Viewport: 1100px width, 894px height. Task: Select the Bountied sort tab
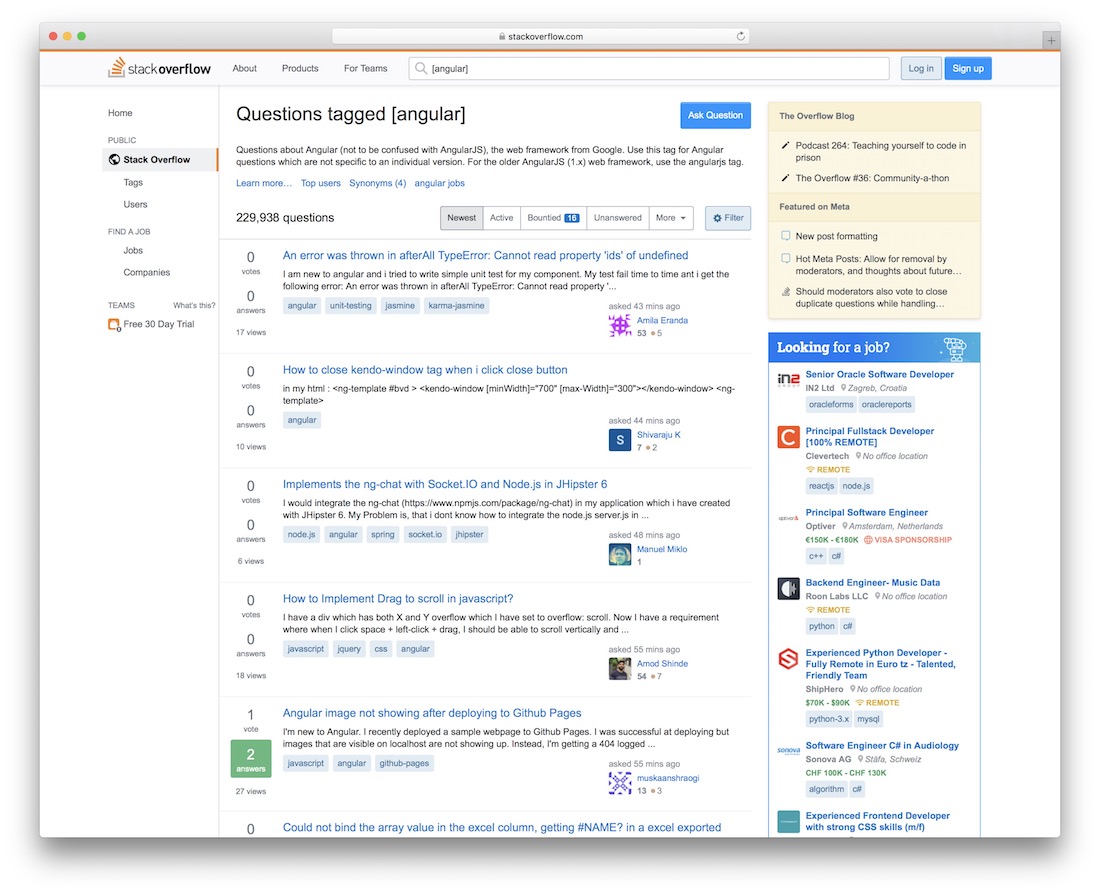pos(553,218)
